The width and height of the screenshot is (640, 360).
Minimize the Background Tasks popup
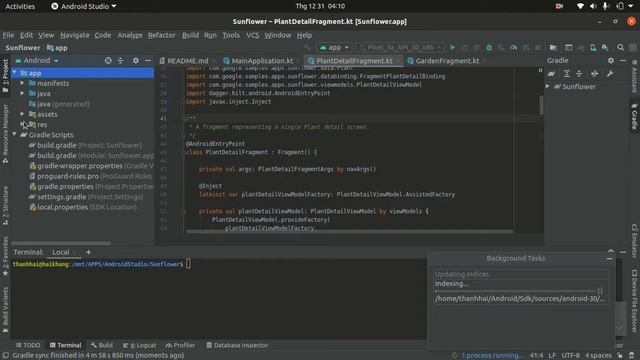[609, 259]
